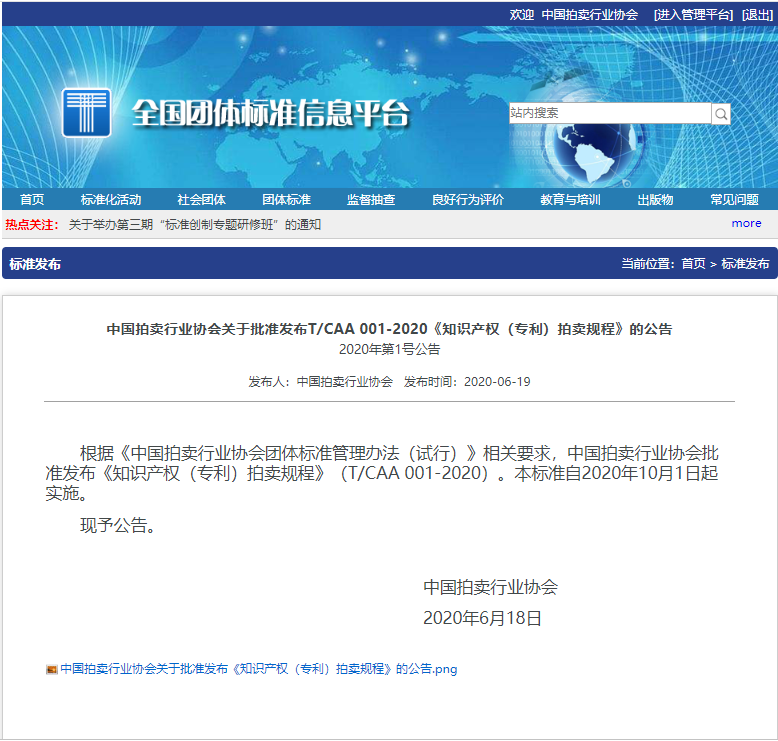This screenshot has height=741, width=778.
Task: Click the 现予公告 paragraph
Action: (119, 525)
